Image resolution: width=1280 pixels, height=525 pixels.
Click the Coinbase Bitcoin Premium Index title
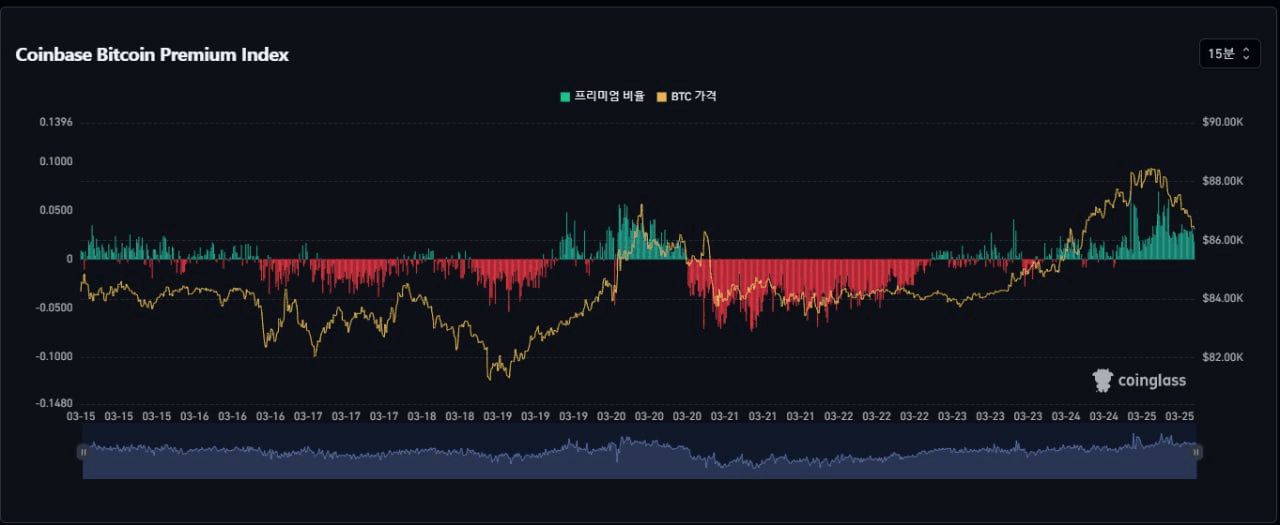click(x=152, y=55)
